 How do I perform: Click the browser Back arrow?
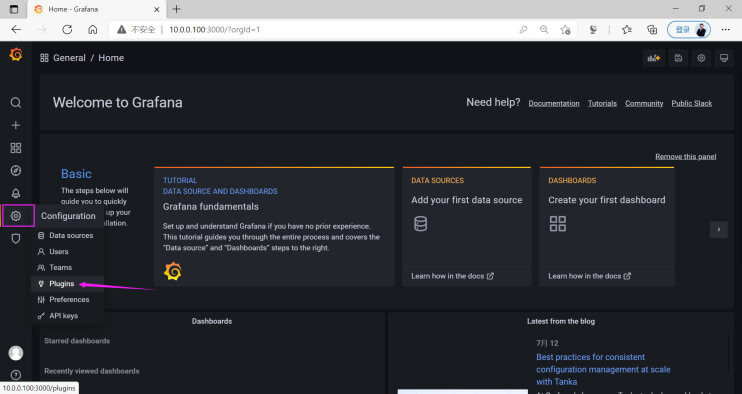tap(16, 29)
